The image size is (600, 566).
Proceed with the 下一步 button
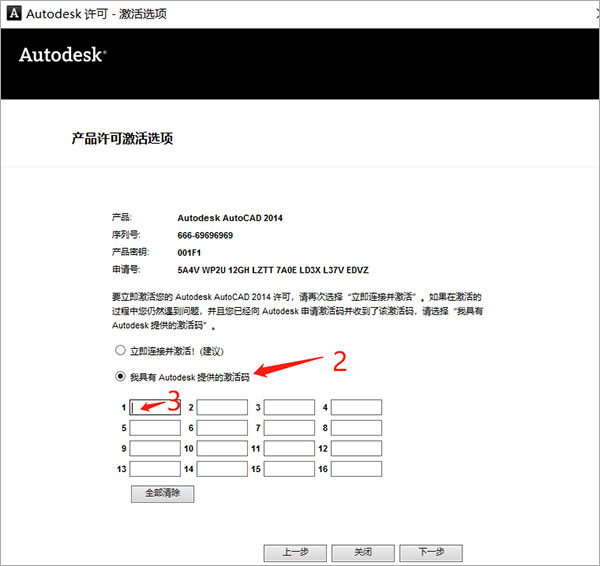431,553
